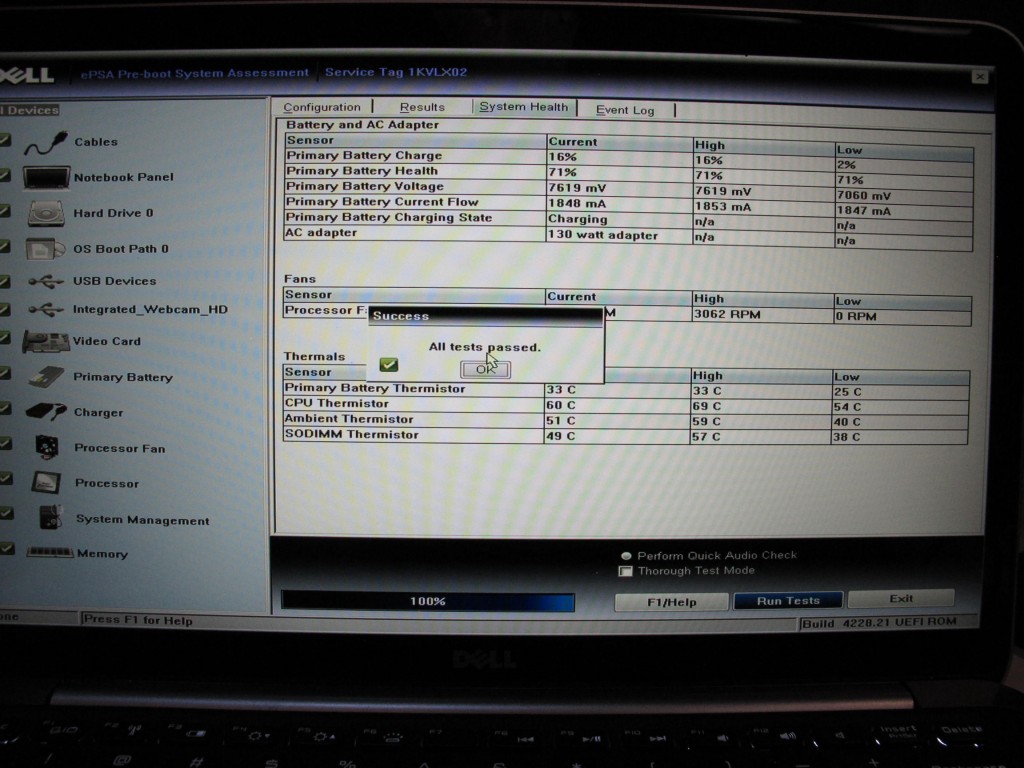
Task: Select the Notebook Panel icon
Action: coord(46,178)
